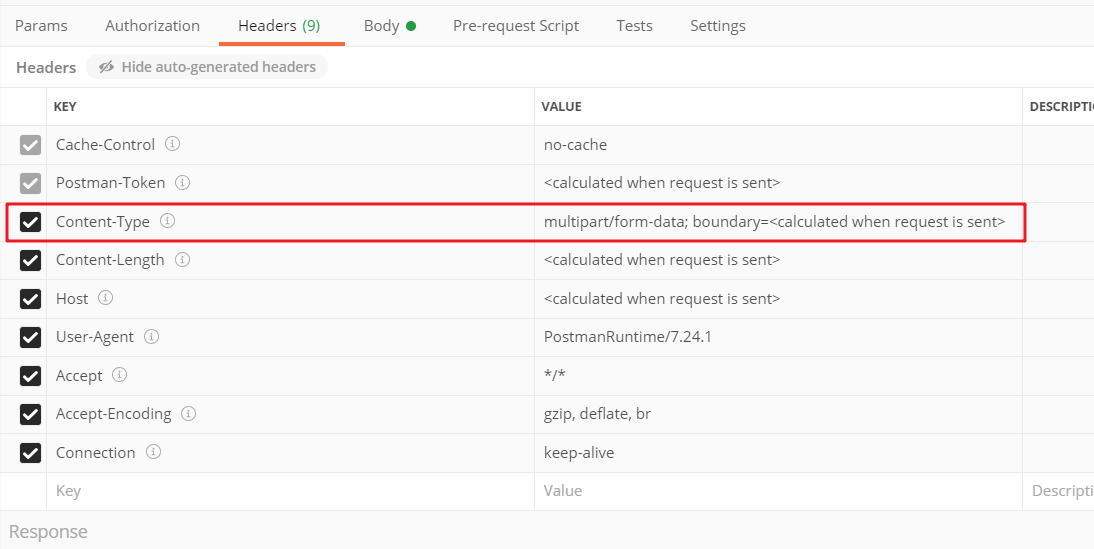
Task: Click info icon next to Cache-Control
Action: [172, 144]
